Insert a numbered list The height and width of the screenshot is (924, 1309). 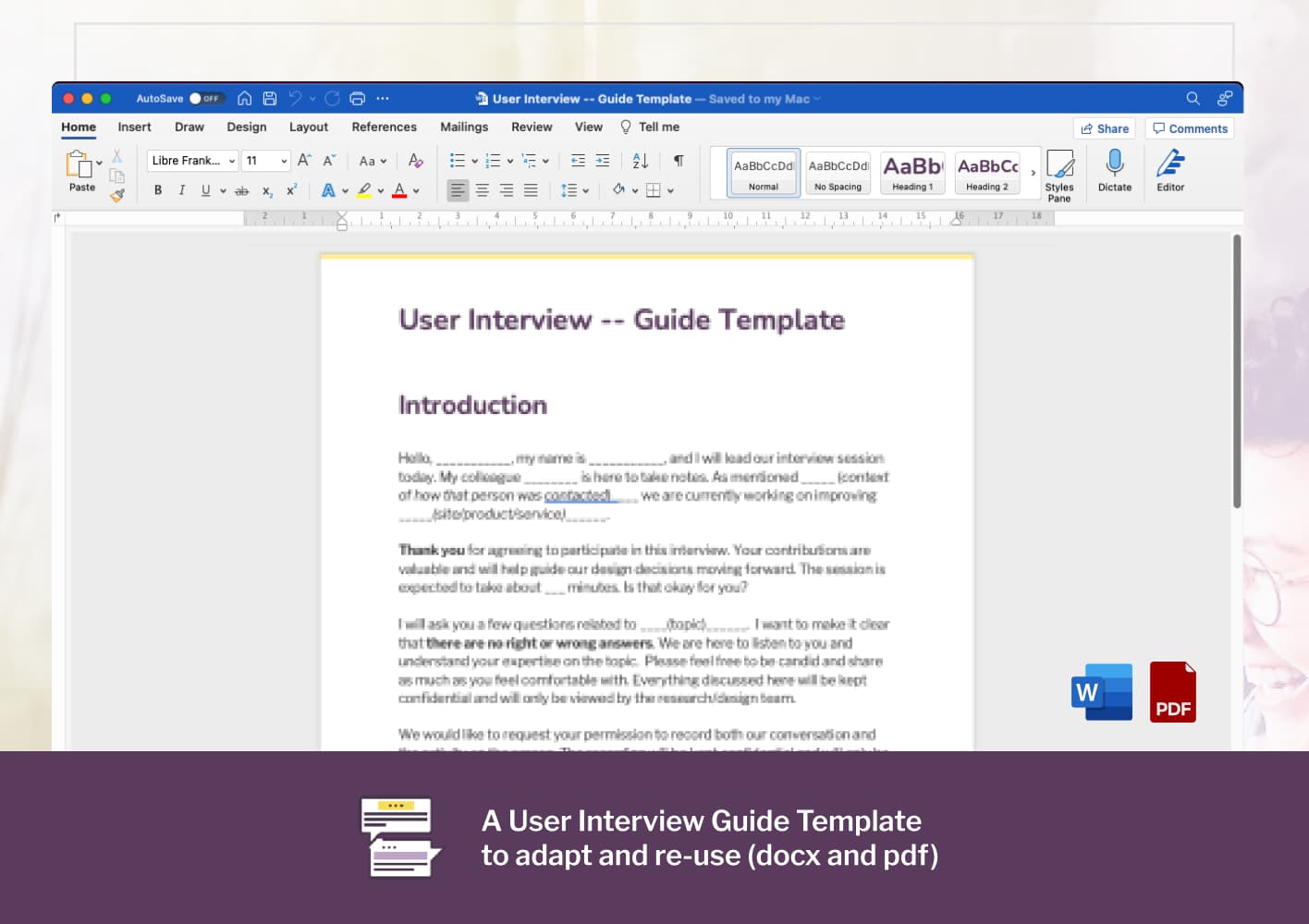[x=493, y=161]
